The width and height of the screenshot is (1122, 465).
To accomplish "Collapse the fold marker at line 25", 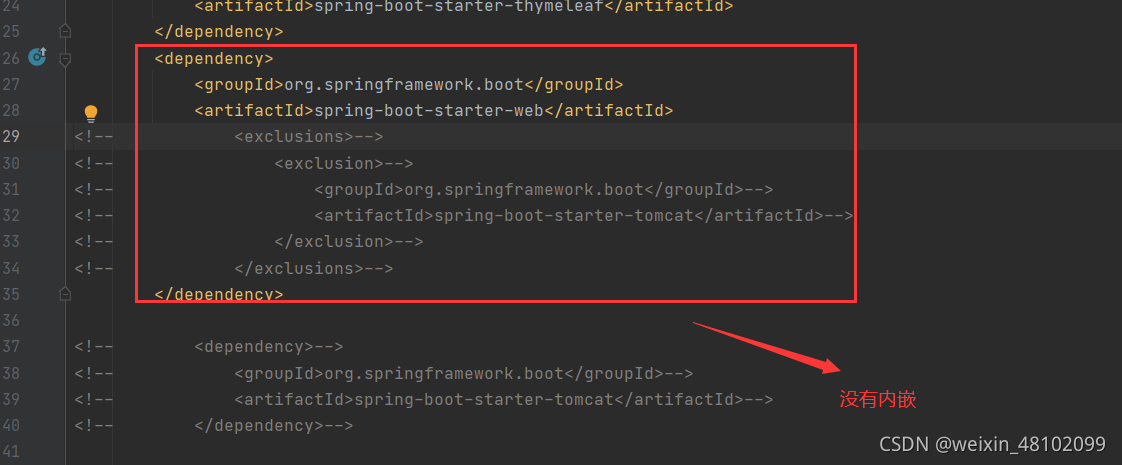I will (x=65, y=31).
